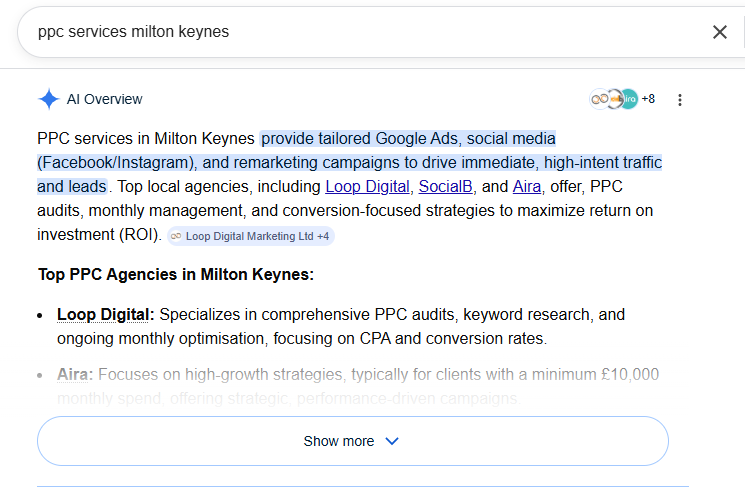Open the source favicons cluster with +8

[622, 99]
